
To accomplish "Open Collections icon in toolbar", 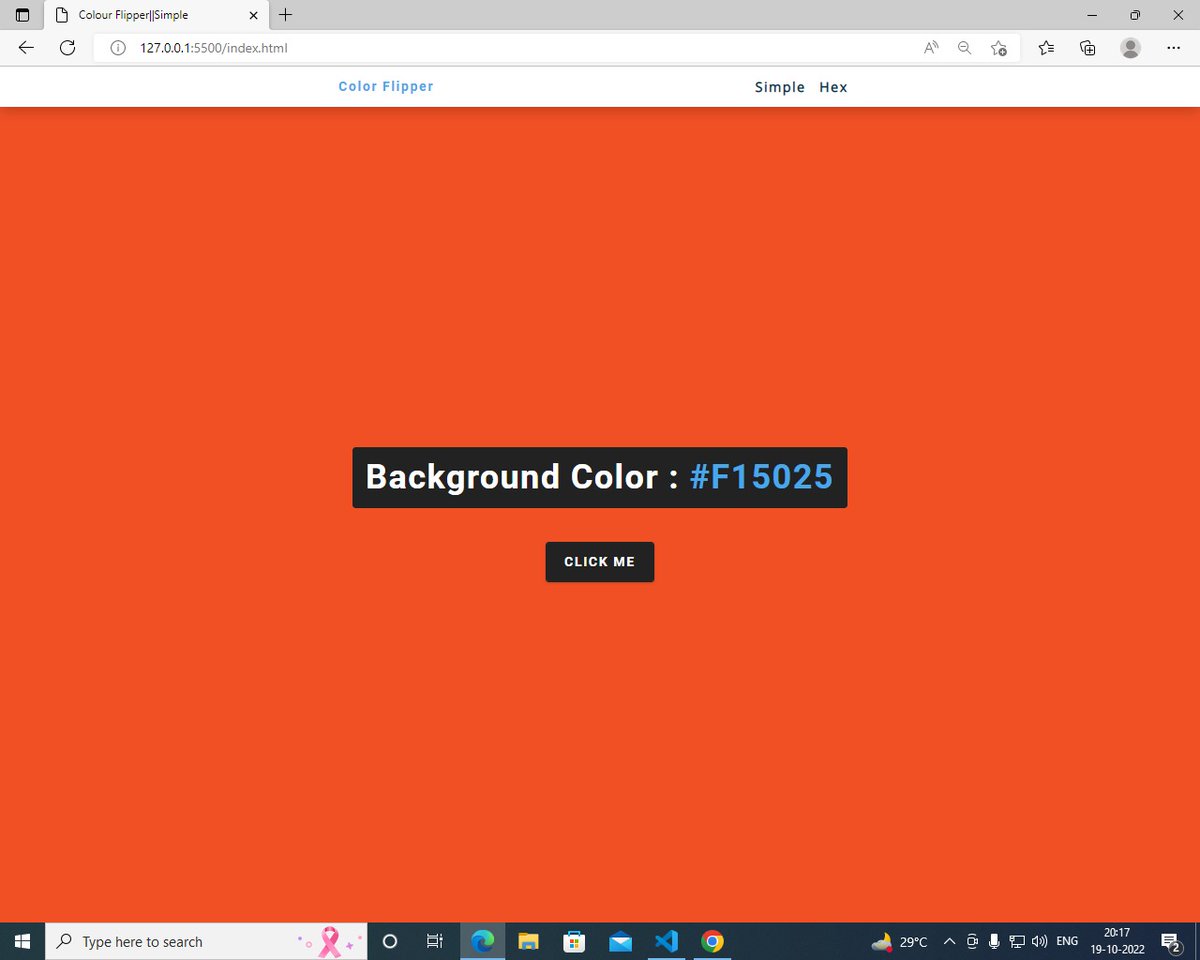I will (1088, 47).
